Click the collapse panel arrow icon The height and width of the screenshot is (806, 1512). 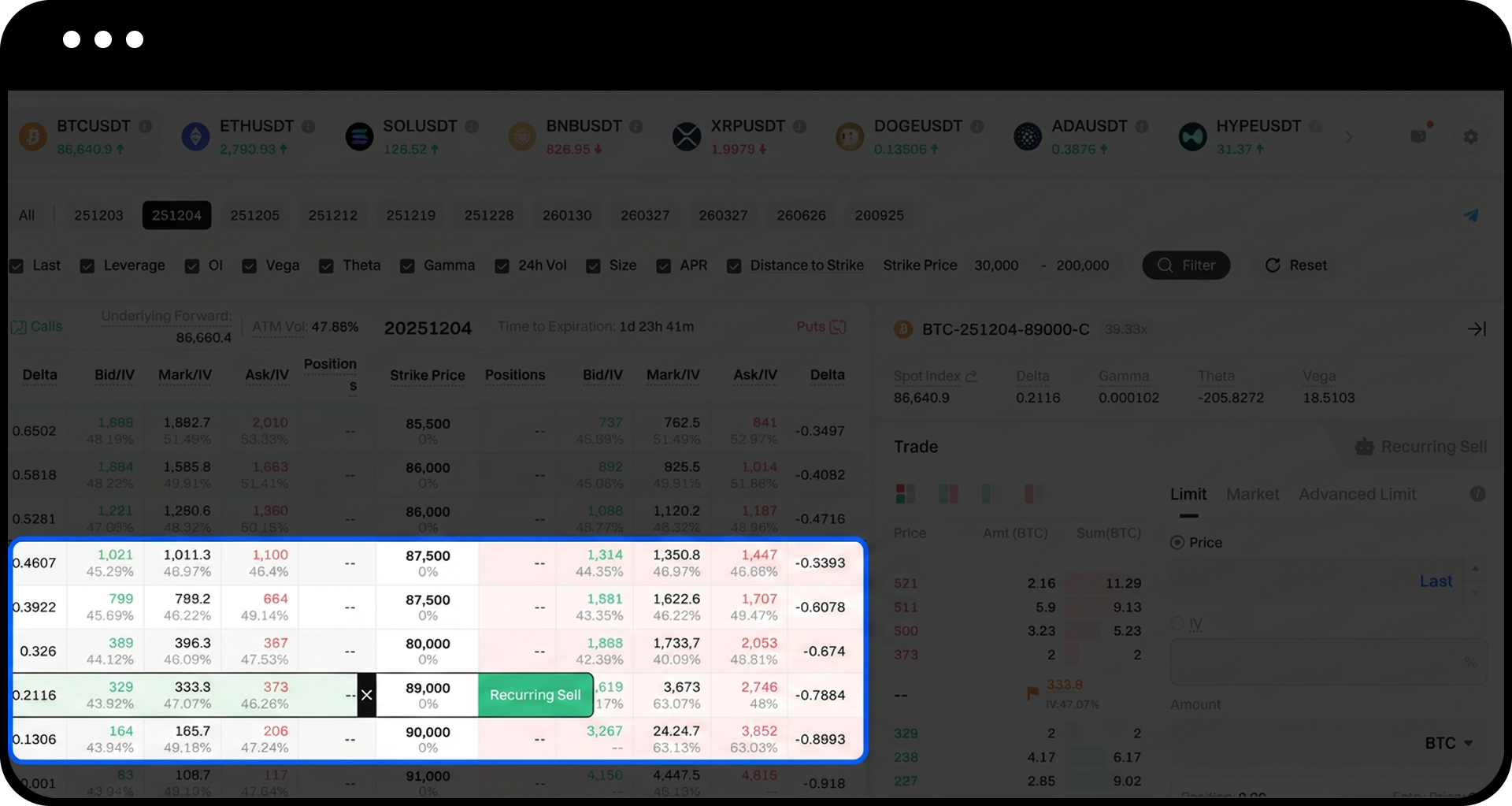click(1477, 329)
